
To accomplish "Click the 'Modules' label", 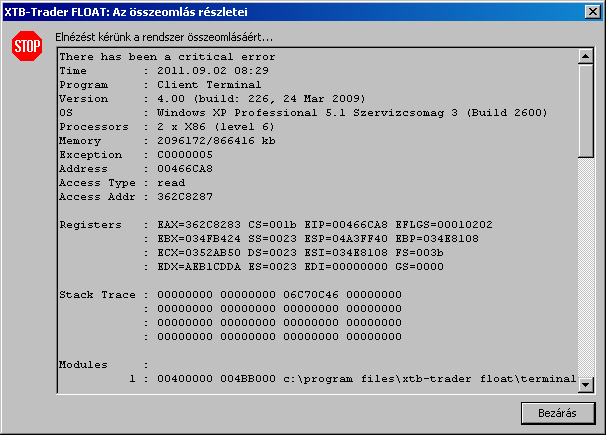I will coord(83,364).
